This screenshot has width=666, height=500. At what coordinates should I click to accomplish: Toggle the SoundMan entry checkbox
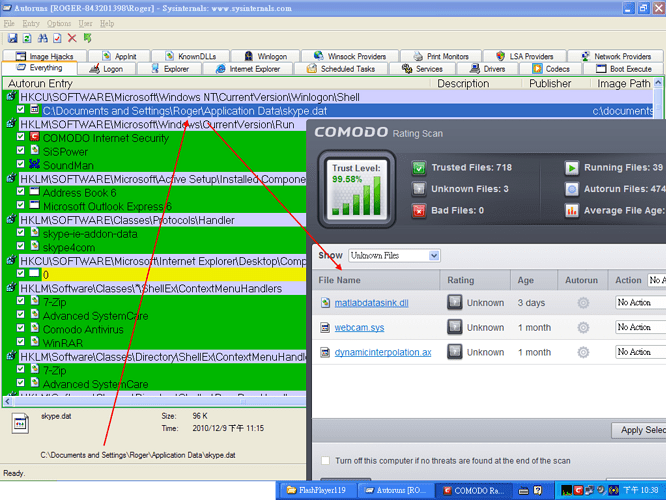tap(20, 164)
